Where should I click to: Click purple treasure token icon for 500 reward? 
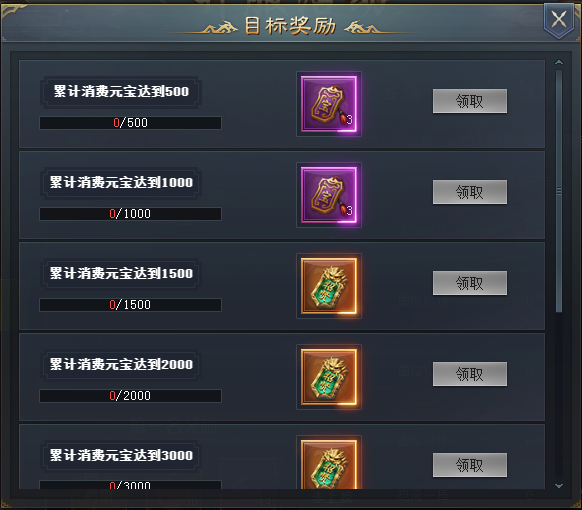[329, 104]
